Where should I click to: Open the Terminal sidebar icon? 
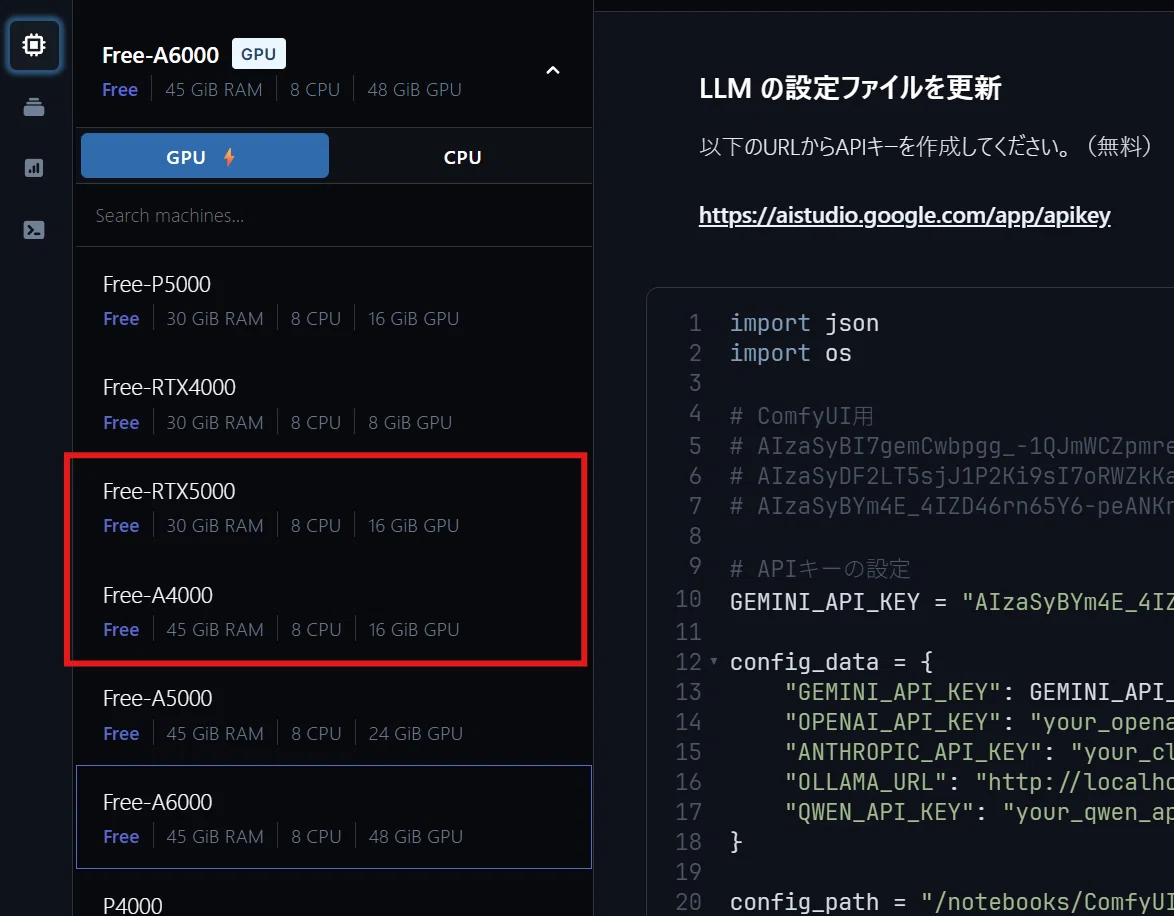(x=34, y=230)
